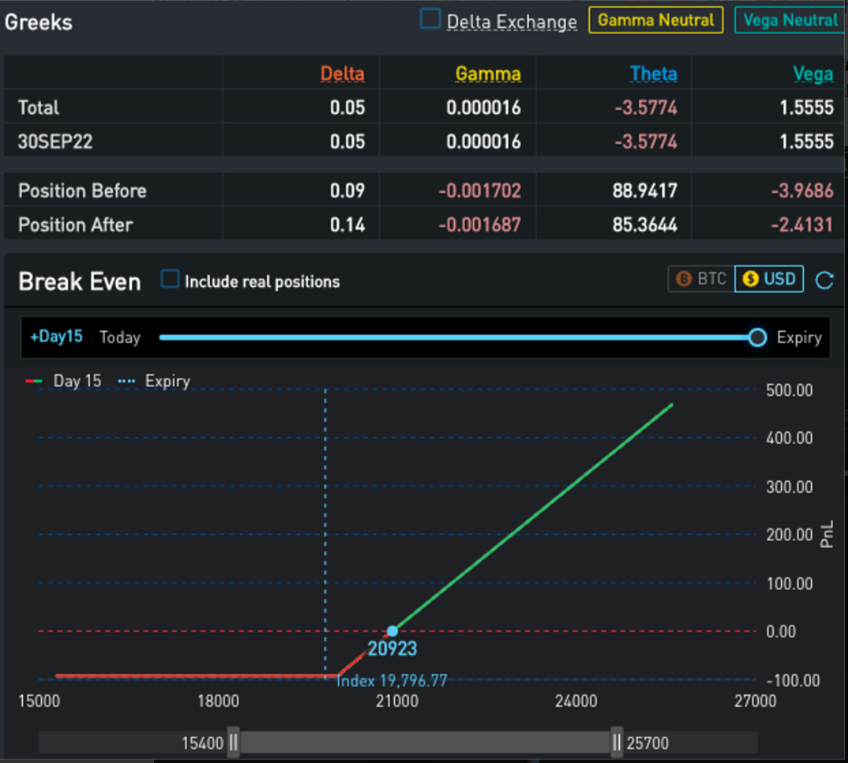Enable the Delta Exchange checkbox
Screen dimensions: 848x763
430,19
